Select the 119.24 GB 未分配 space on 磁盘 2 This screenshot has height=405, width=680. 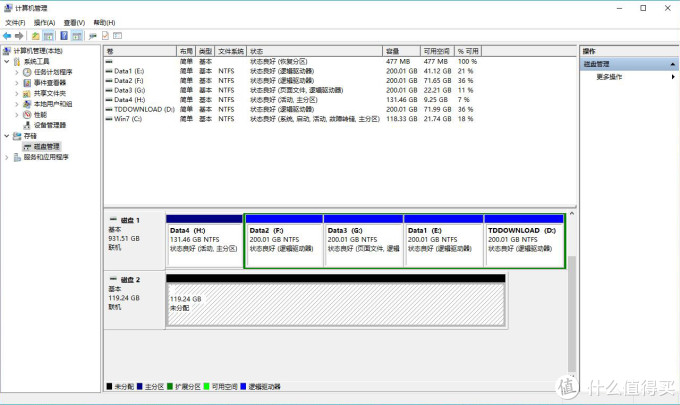336,300
